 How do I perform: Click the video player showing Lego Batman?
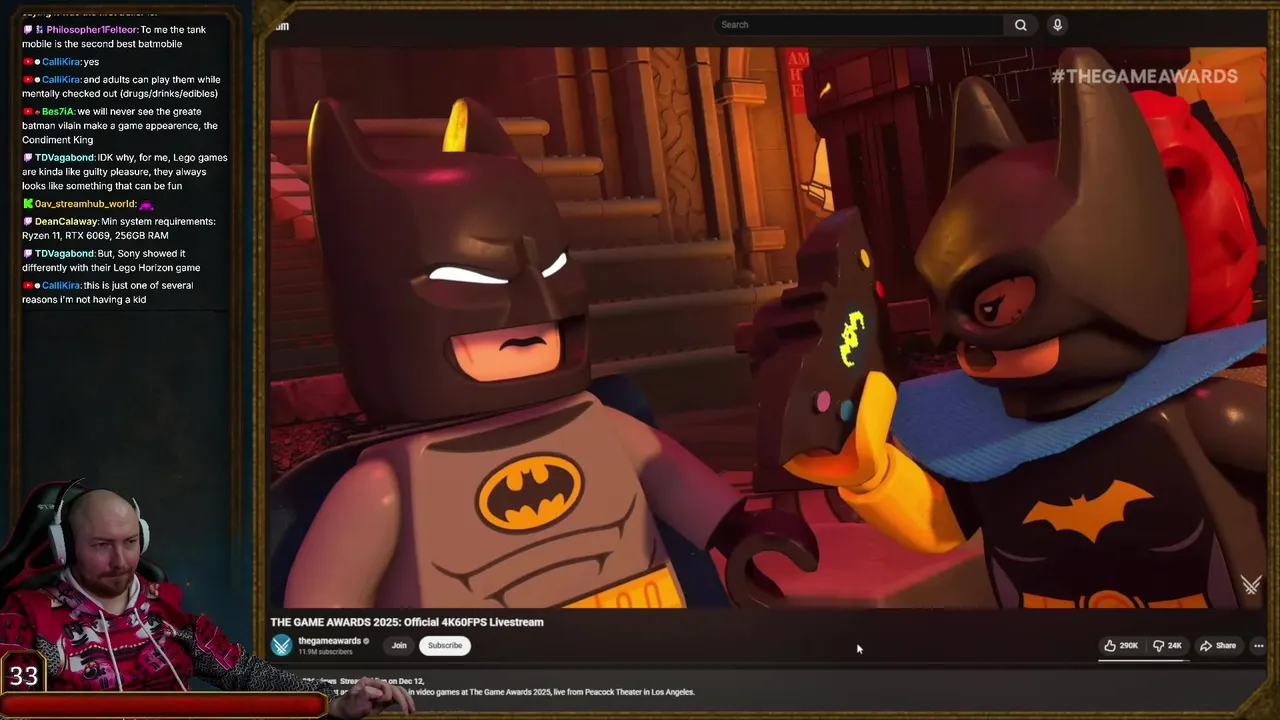pyautogui.click(x=768, y=327)
